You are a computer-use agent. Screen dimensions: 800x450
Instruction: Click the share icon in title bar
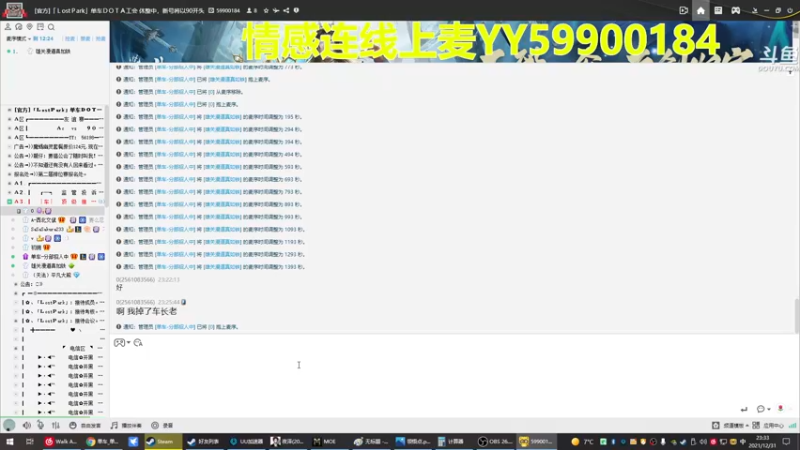[x=286, y=10]
